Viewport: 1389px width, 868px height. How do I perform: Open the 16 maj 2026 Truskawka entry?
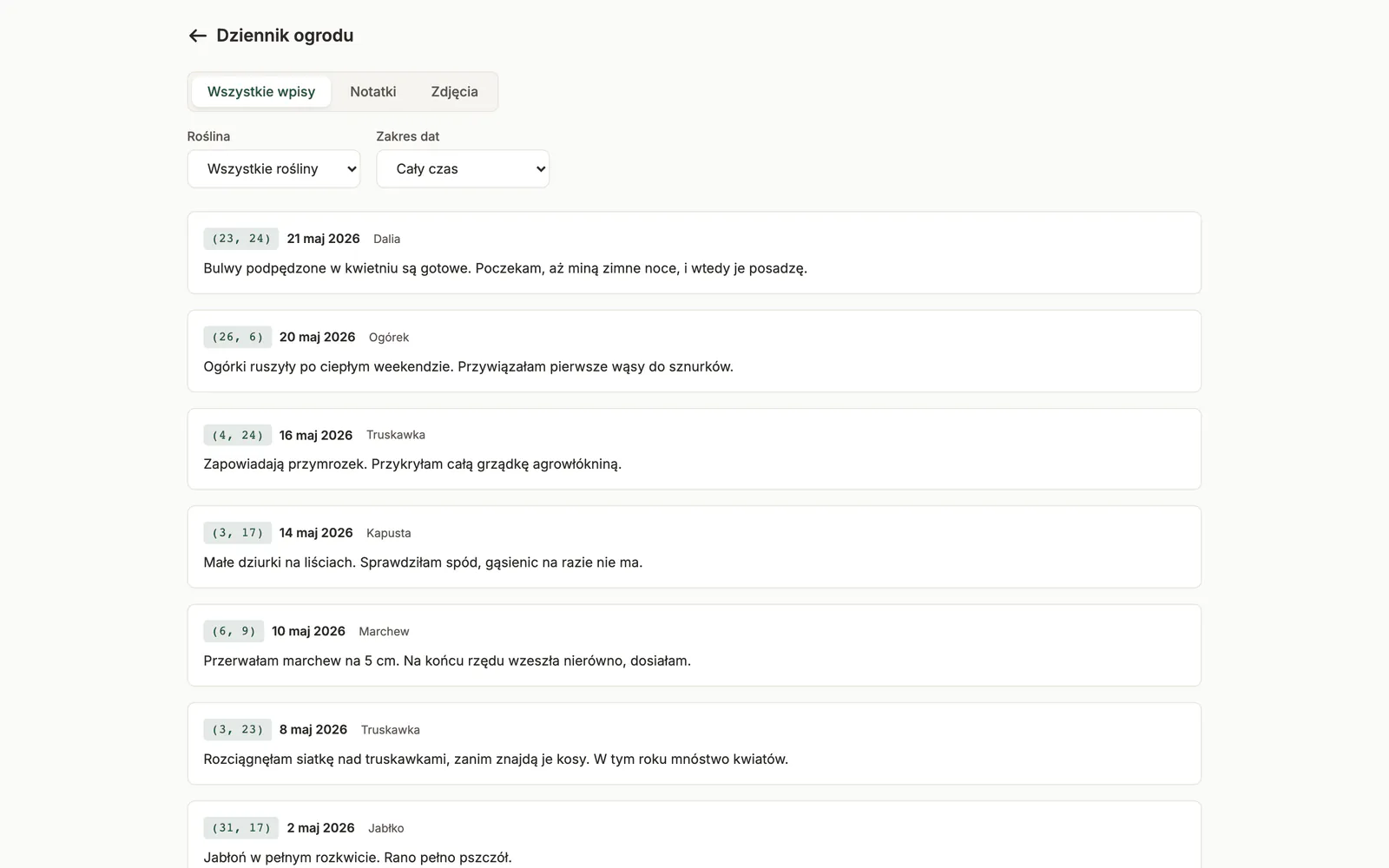[694, 449]
